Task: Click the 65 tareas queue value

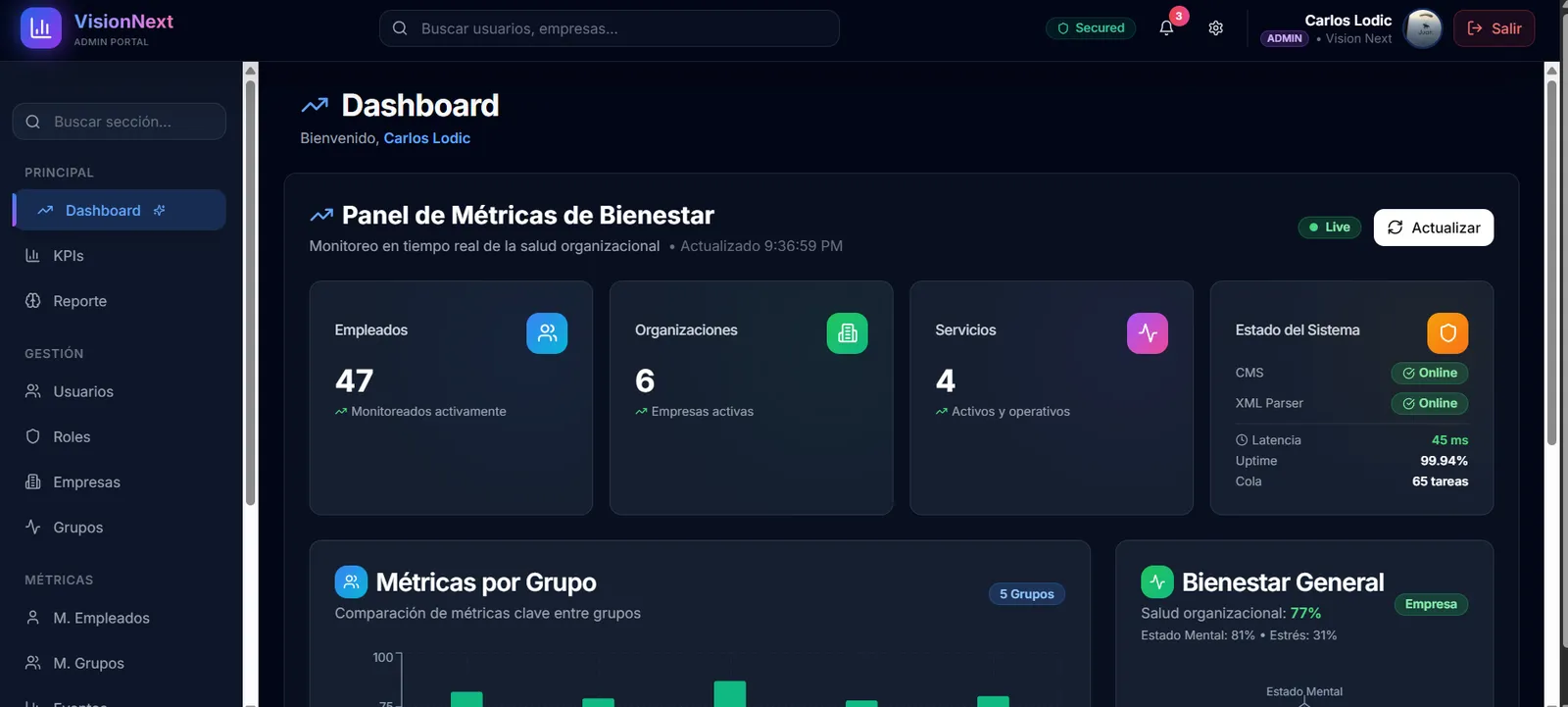Action: [x=1441, y=481]
